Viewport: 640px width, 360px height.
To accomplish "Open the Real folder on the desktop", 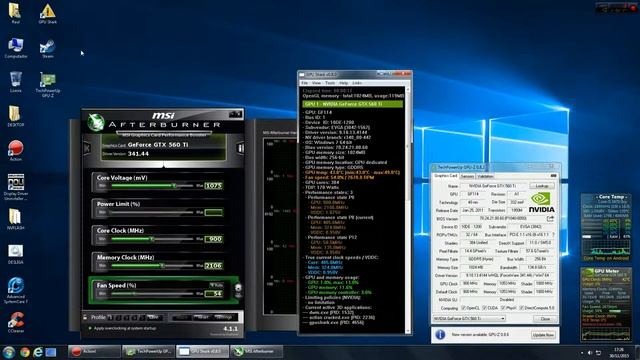I will [x=16, y=13].
